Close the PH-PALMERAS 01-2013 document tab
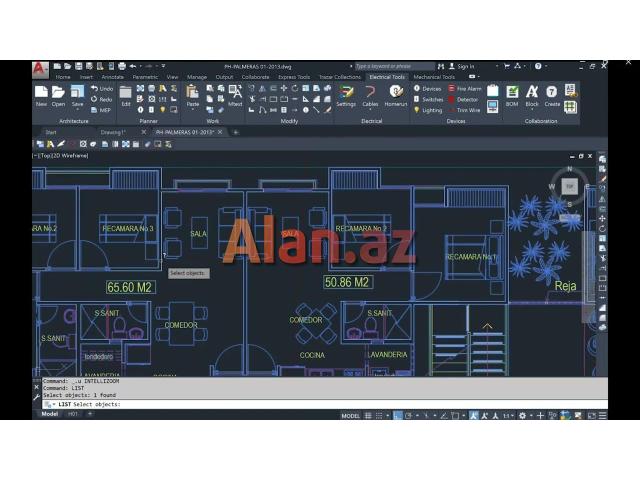This screenshot has height=480, width=640. pyautogui.click(x=220, y=132)
